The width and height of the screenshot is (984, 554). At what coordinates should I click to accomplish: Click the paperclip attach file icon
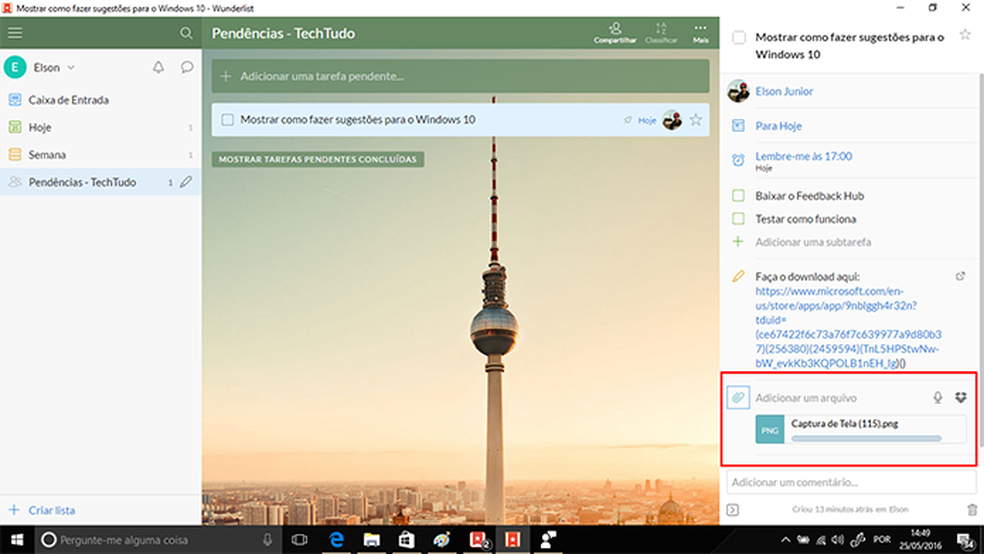click(738, 398)
